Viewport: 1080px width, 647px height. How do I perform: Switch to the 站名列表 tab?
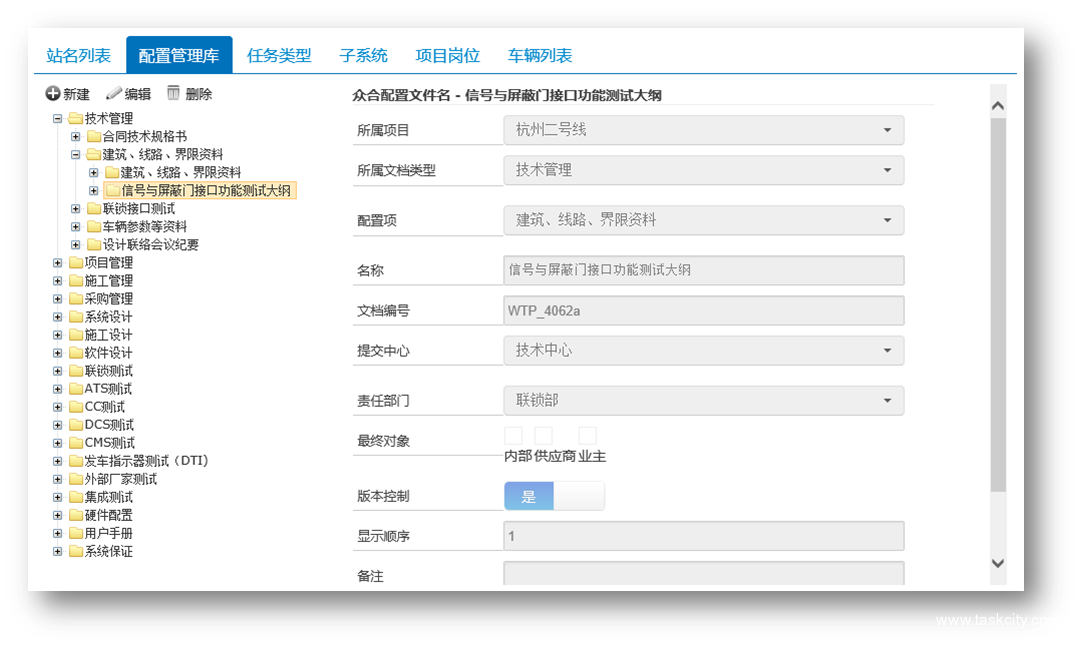(x=78, y=56)
